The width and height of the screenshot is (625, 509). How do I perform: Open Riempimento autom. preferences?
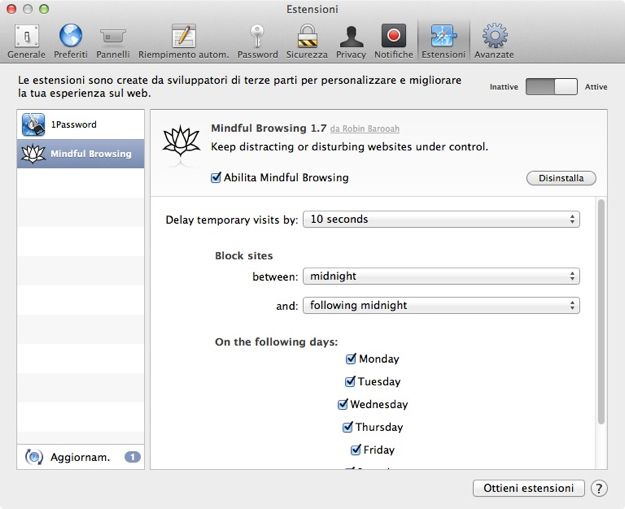pyautogui.click(x=183, y=41)
